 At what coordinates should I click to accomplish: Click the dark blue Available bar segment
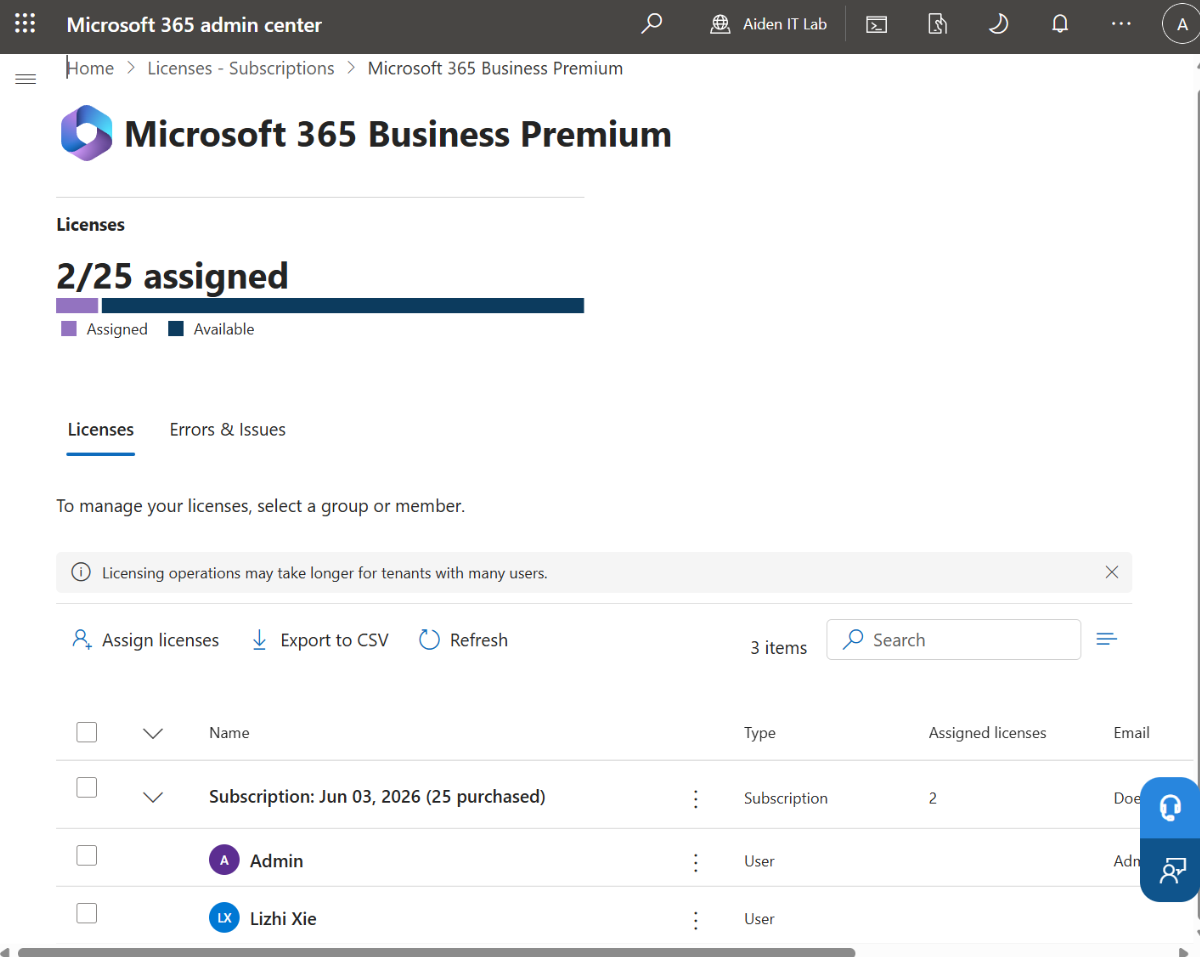(343, 306)
